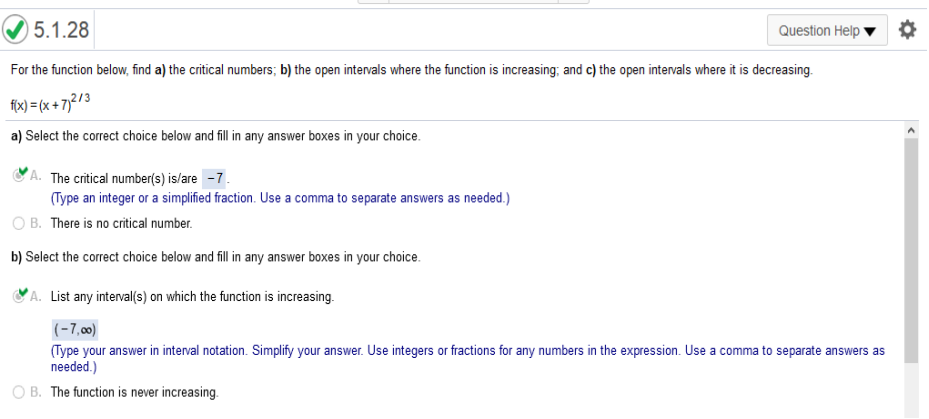This screenshot has width=929, height=419.
Task: Choose option B, no critical number
Action: tap(19, 223)
